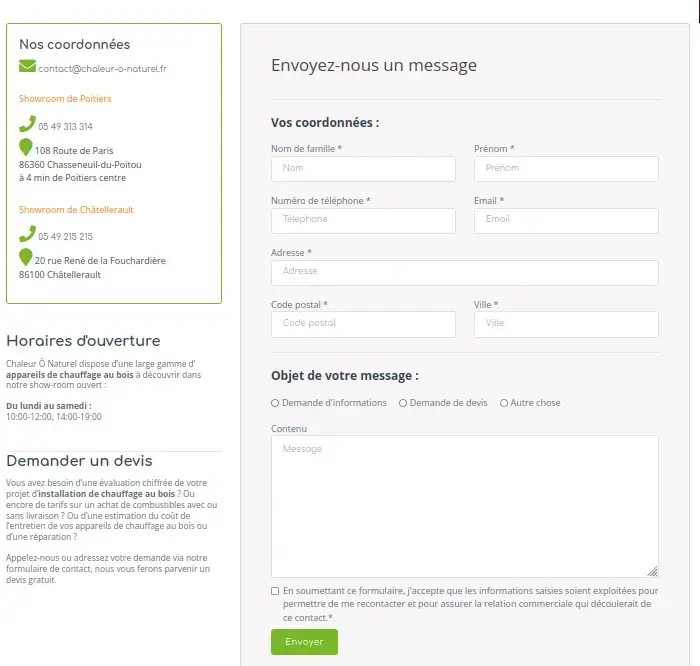Focus the "Nom de famille" input field
Screen dimensions: 700x666
(x=363, y=168)
